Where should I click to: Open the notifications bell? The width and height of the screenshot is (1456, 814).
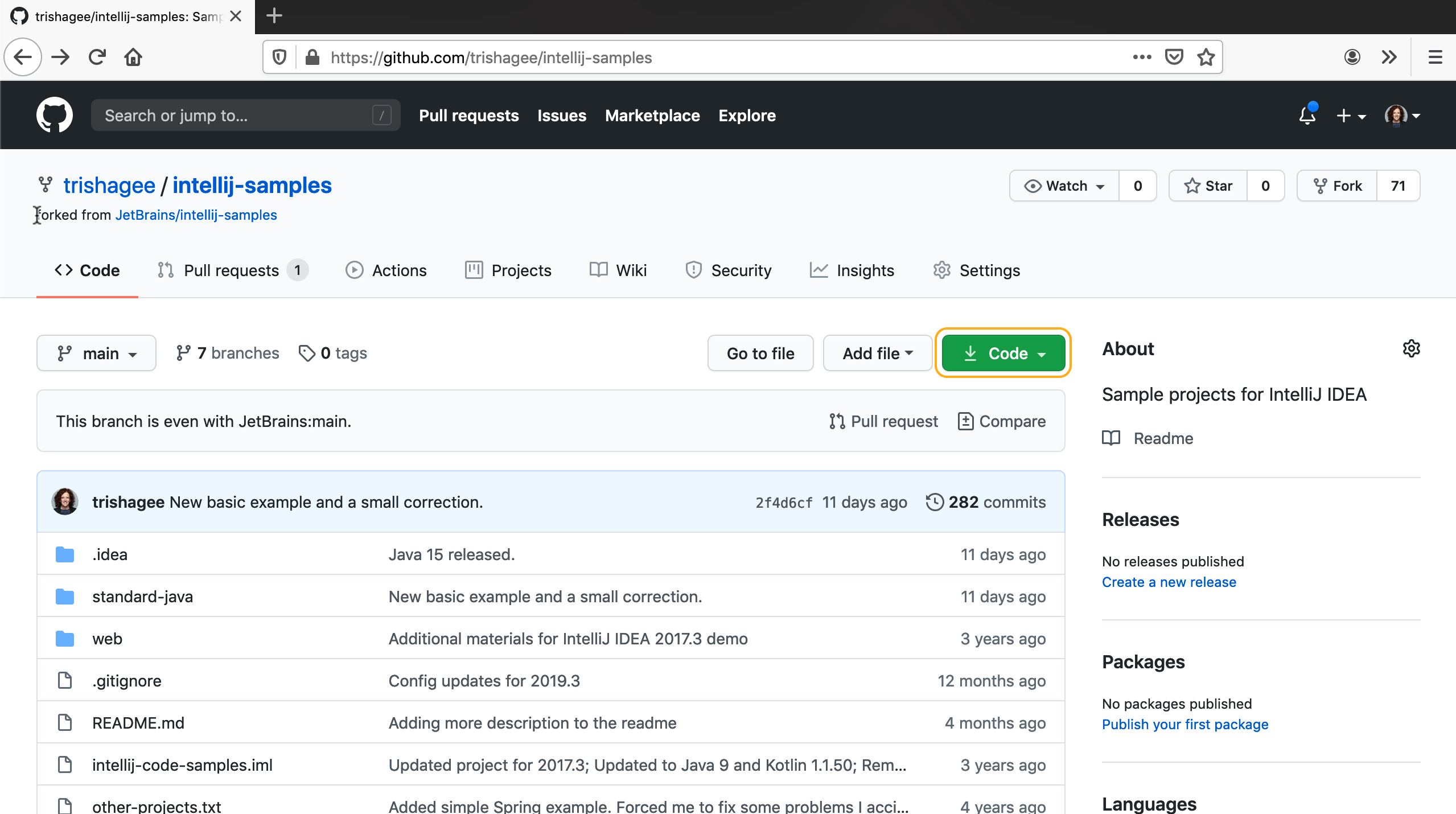click(1306, 116)
